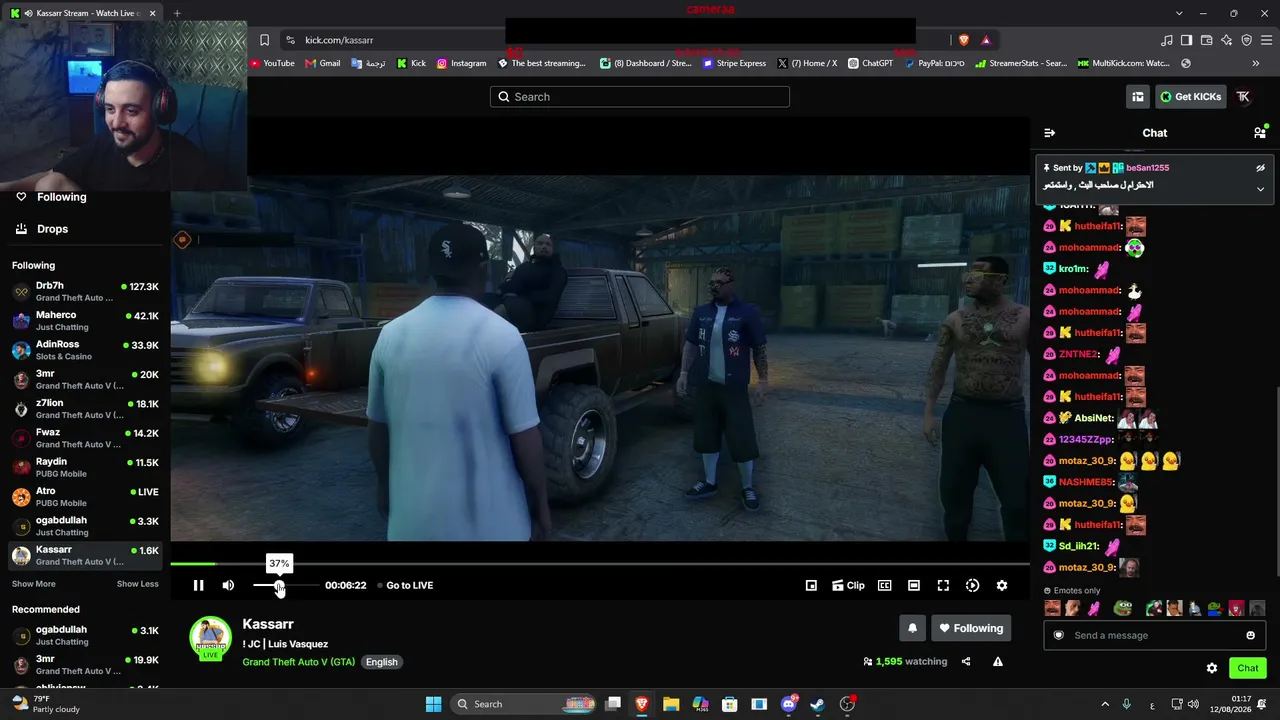Toggle theater mode
This screenshot has width=1280, height=720.
click(x=913, y=585)
